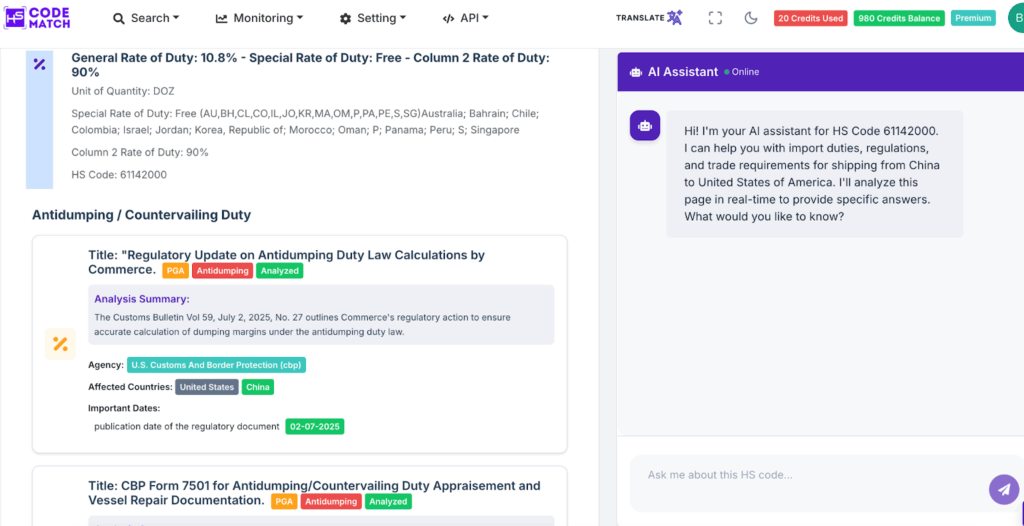Click the orange percent icon on regulatory card
1024x526 pixels.
(60, 344)
